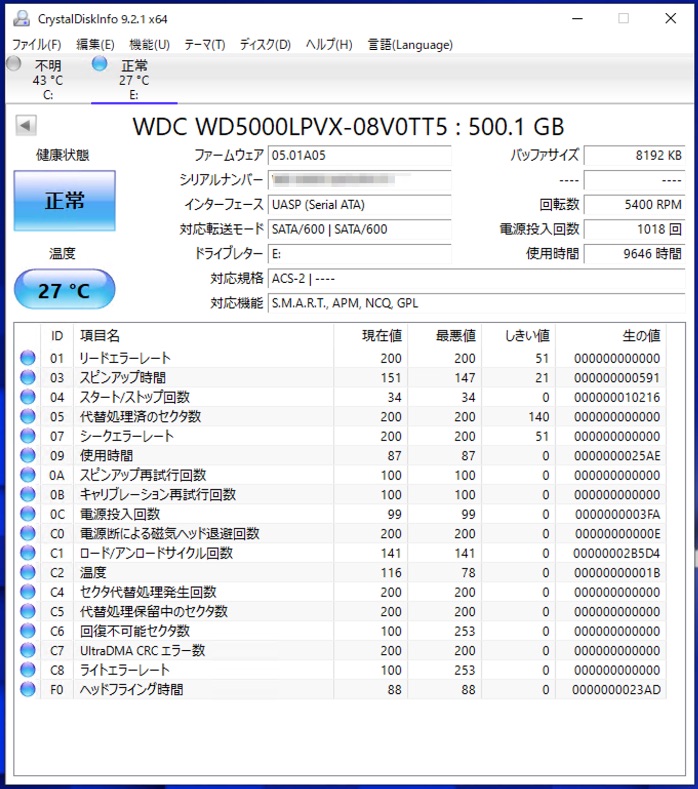This screenshot has height=789, width=698.
Task: Open the テーマ(T) menu
Action: [x=204, y=45]
